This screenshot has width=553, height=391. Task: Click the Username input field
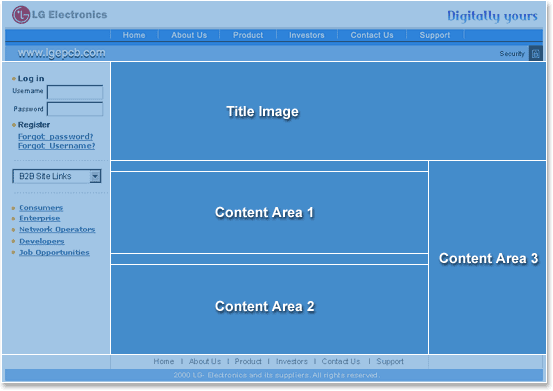[x=75, y=92]
